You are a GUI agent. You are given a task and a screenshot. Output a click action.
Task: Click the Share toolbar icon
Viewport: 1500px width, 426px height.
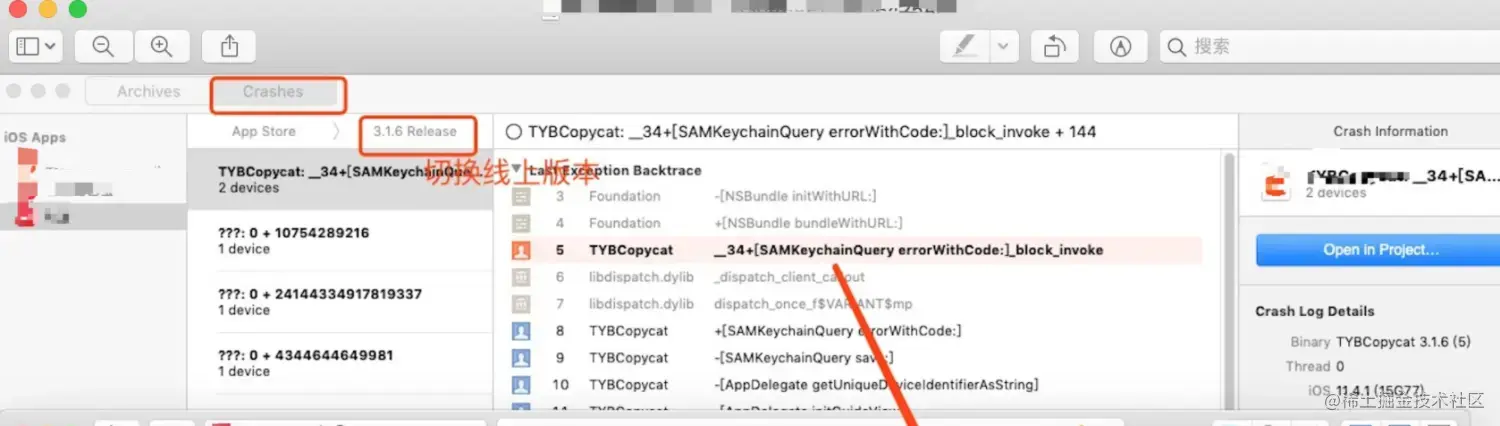(229, 46)
